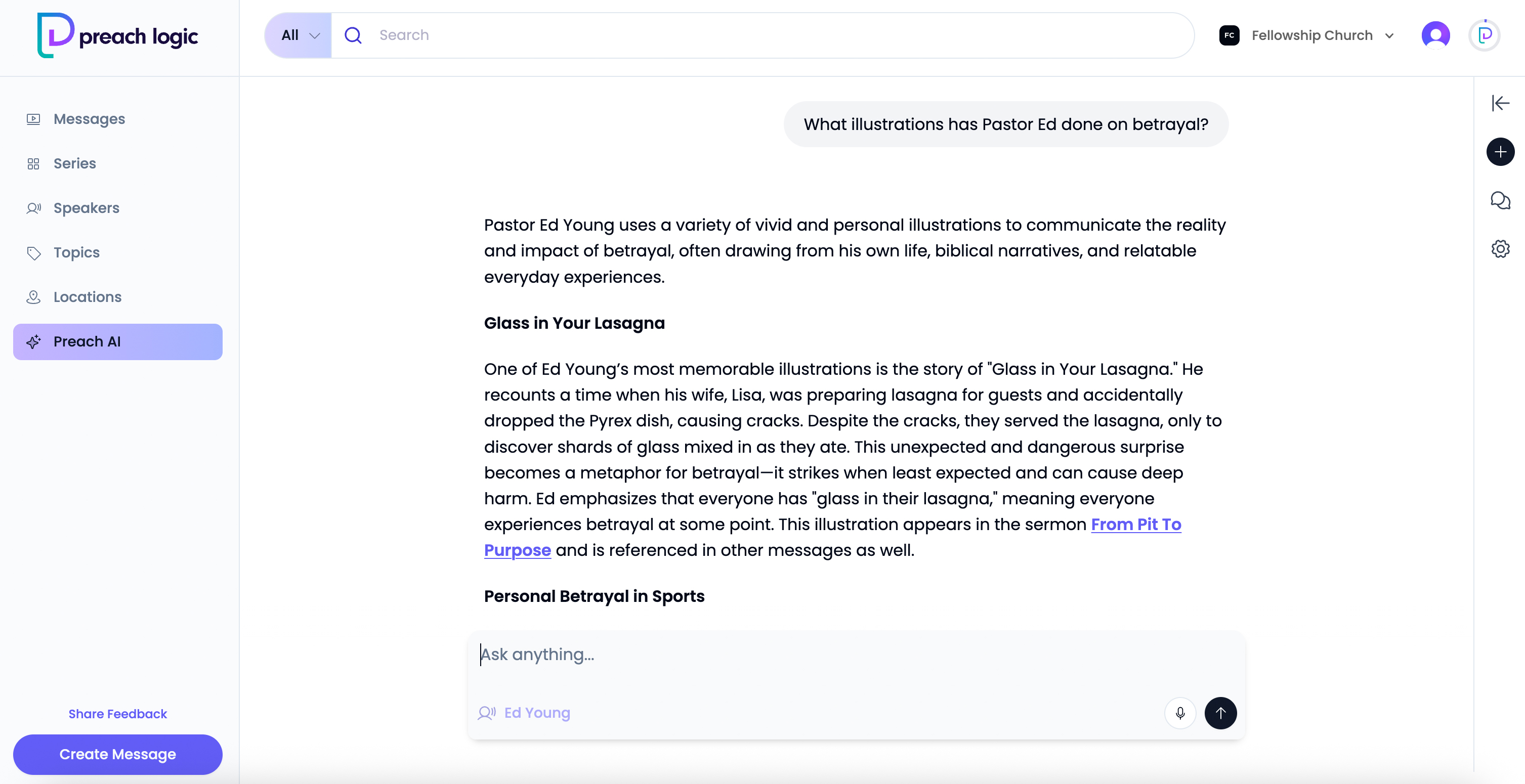Click the Preach Logic logo
This screenshot has width=1525, height=784.
click(118, 35)
